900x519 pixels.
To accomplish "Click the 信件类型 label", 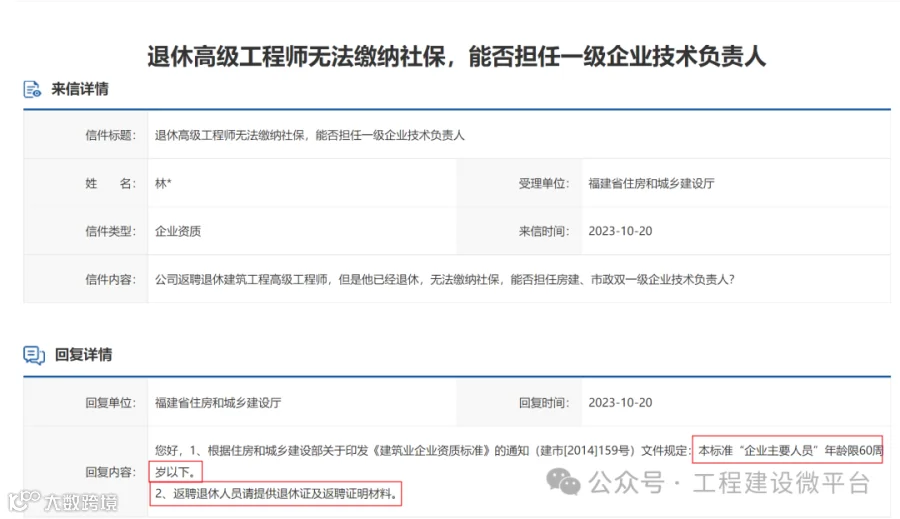I will [x=111, y=231].
